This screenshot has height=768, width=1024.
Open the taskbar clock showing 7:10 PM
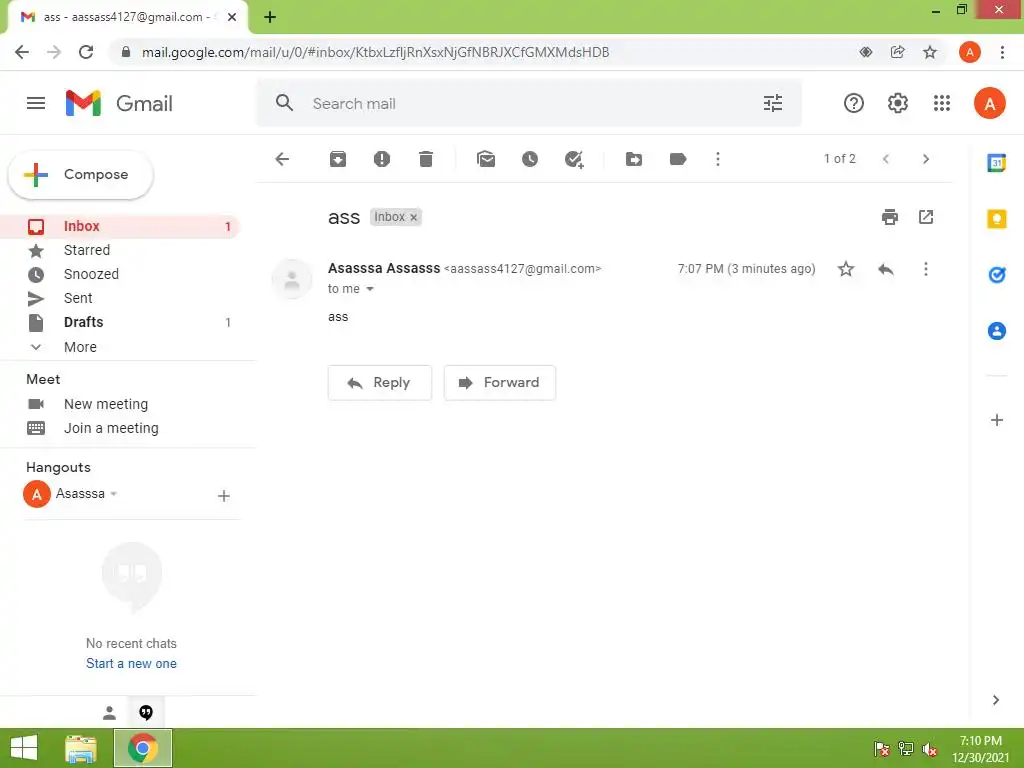pyautogui.click(x=981, y=748)
